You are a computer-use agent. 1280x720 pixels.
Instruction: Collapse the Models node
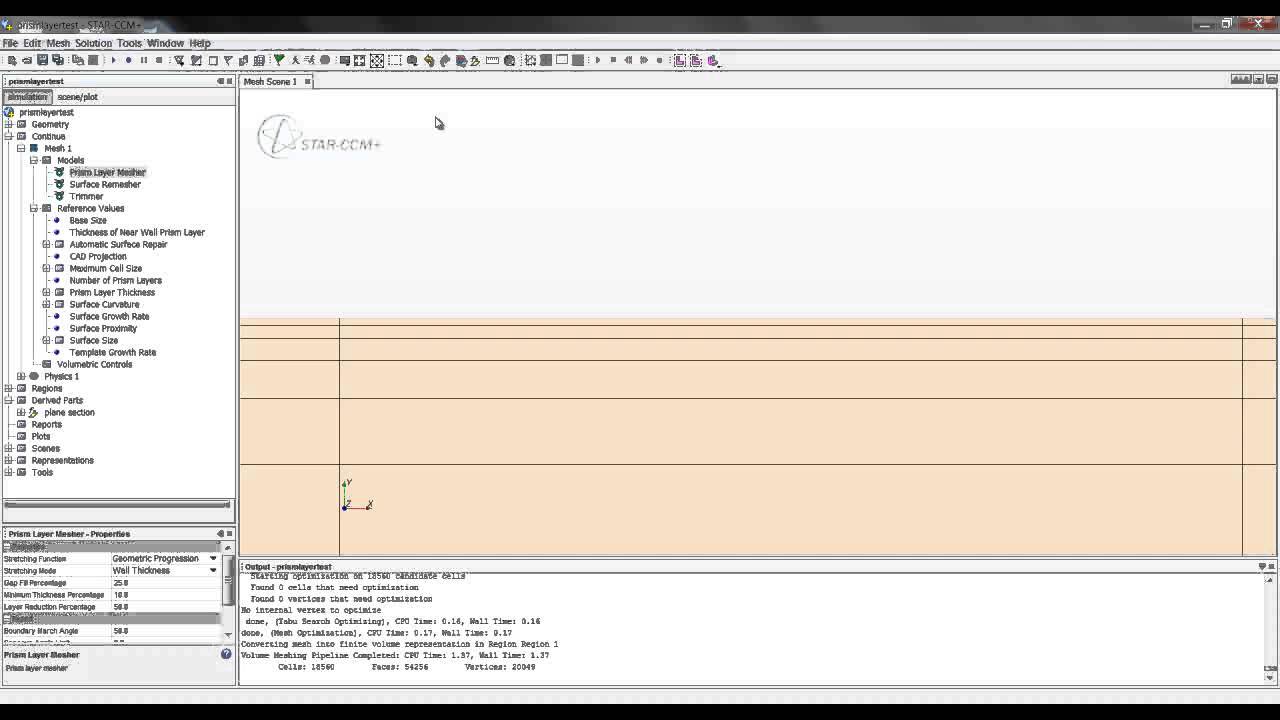33,160
